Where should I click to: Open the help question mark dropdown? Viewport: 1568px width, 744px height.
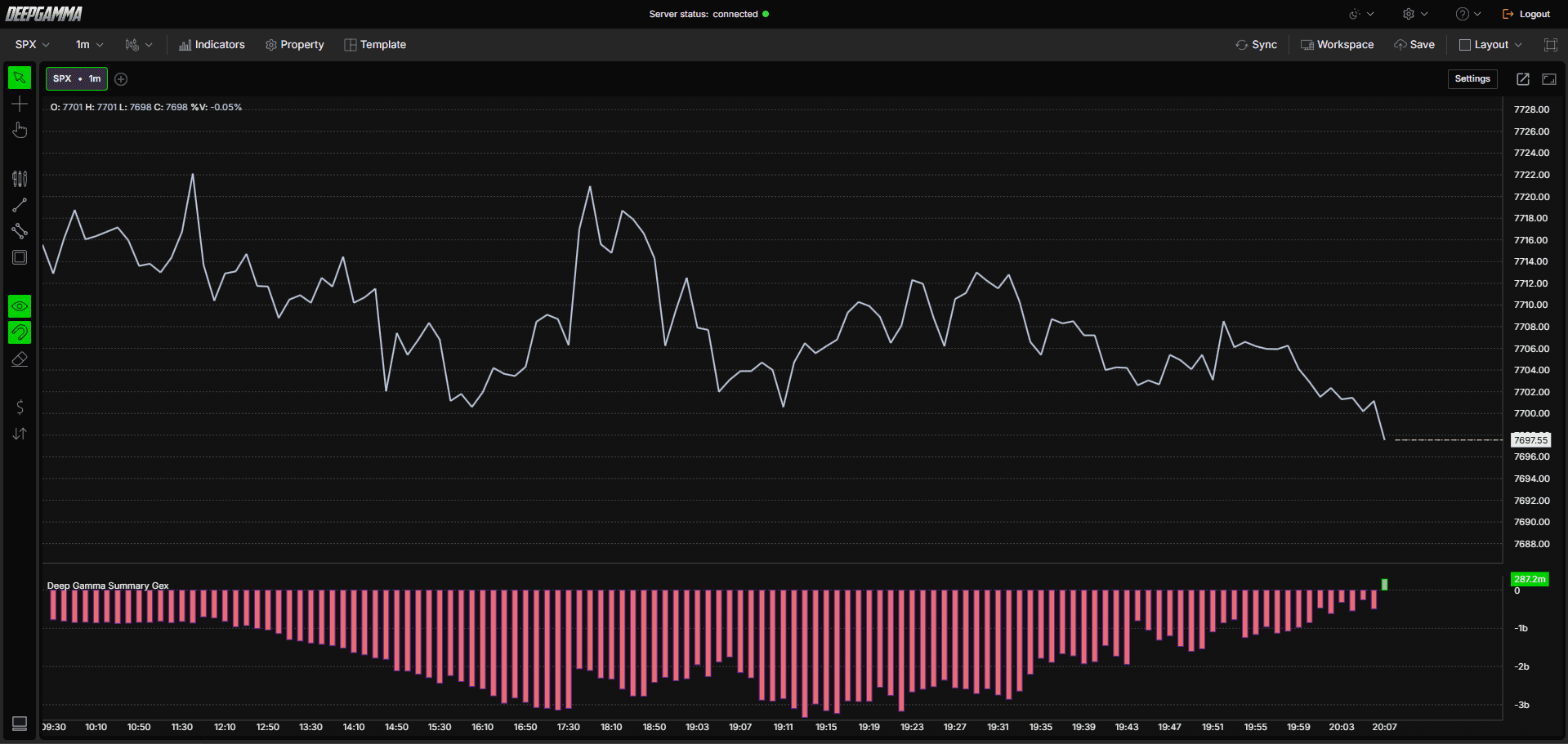(1468, 14)
